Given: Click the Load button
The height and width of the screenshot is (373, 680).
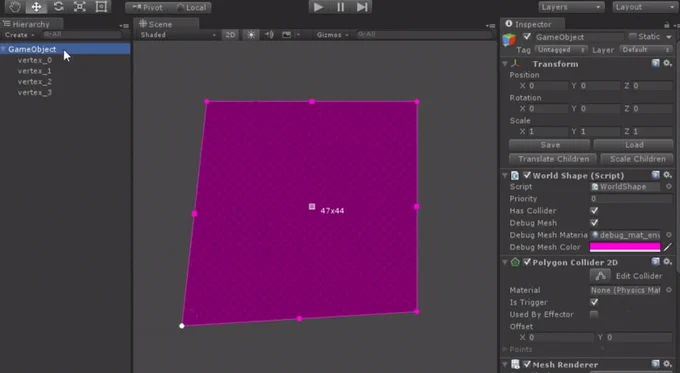Looking at the screenshot, I should click(x=634, y=145).
